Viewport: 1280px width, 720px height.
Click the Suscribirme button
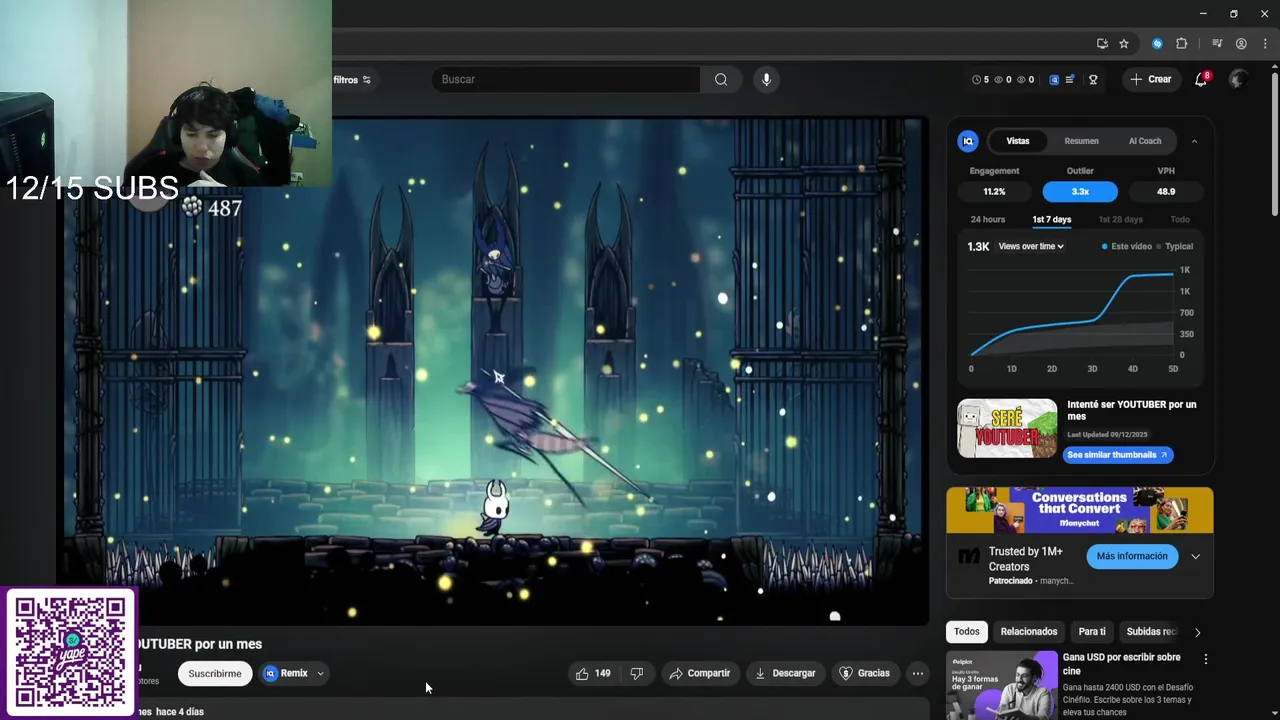pos(215,673)
